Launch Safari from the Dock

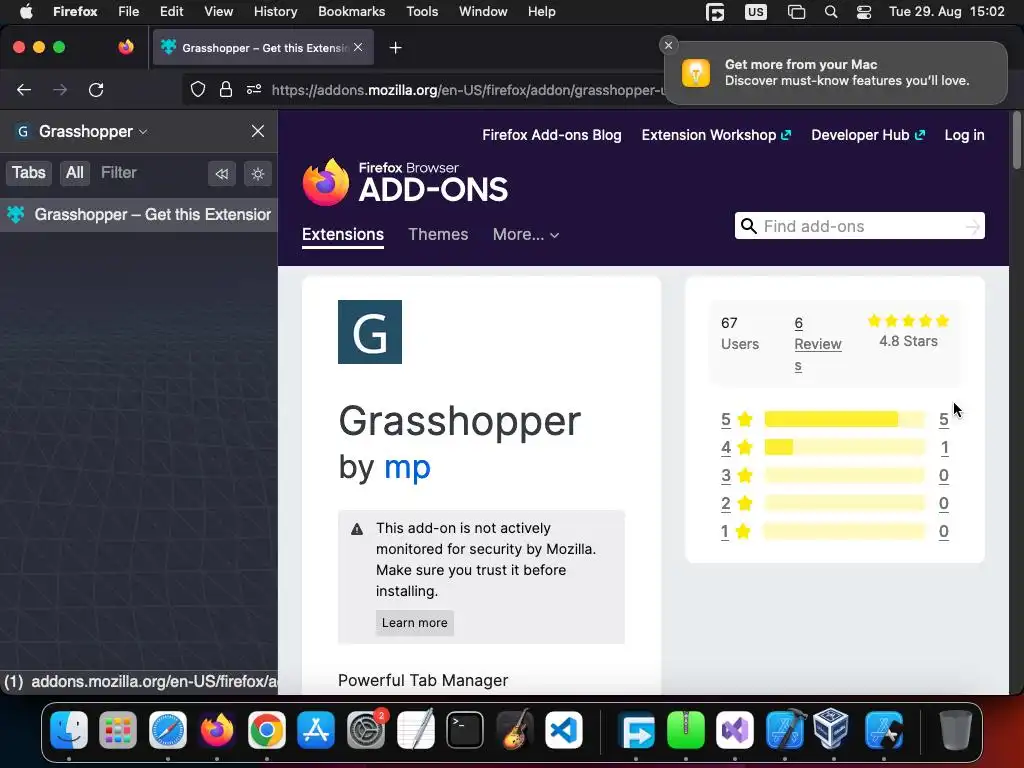coord(168,729)
